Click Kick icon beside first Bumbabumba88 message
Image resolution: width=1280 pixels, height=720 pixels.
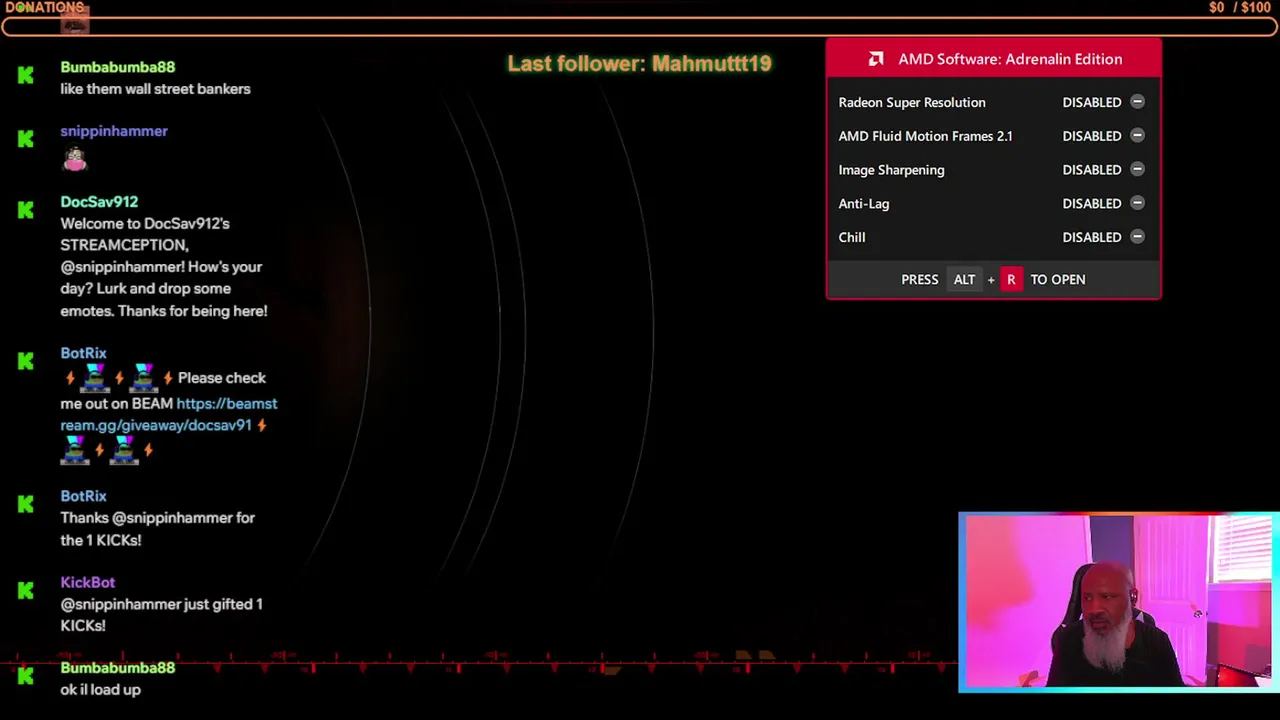(x=26, y=74)
